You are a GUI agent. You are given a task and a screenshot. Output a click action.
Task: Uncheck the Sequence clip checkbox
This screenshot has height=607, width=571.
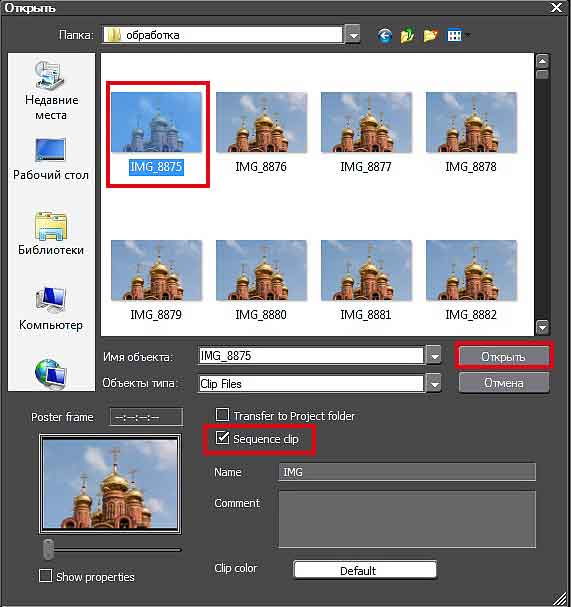coord(222,438)
